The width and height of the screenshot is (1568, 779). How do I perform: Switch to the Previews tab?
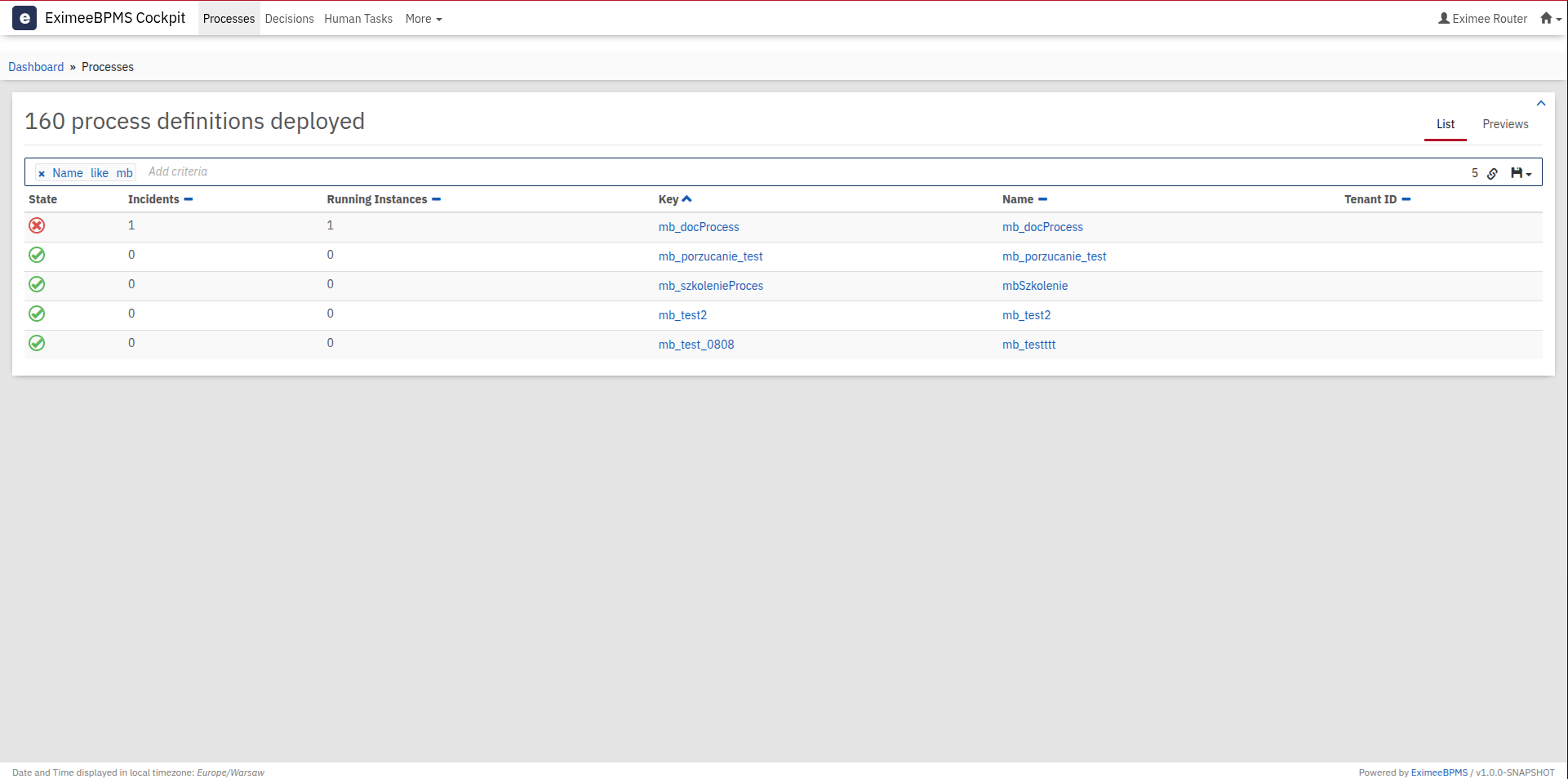tap(1504, 124)
